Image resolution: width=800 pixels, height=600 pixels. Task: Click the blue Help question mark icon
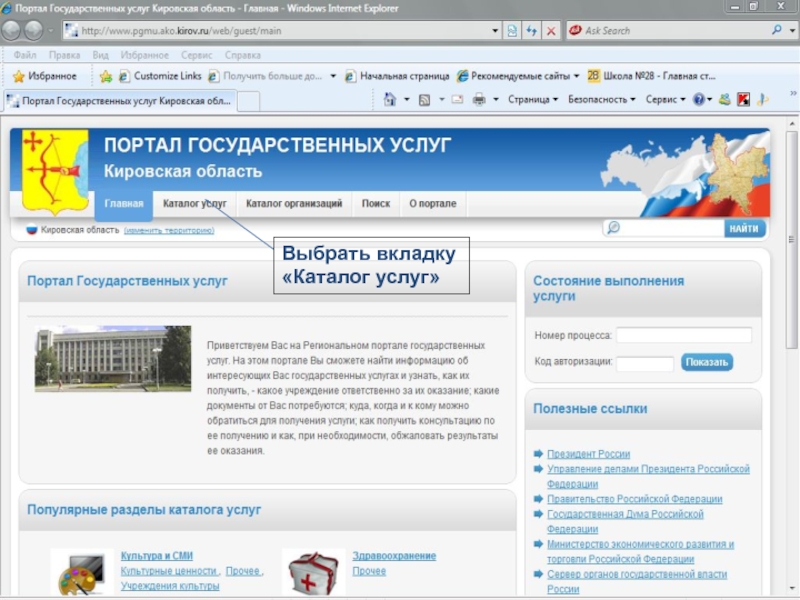(698, 99)
